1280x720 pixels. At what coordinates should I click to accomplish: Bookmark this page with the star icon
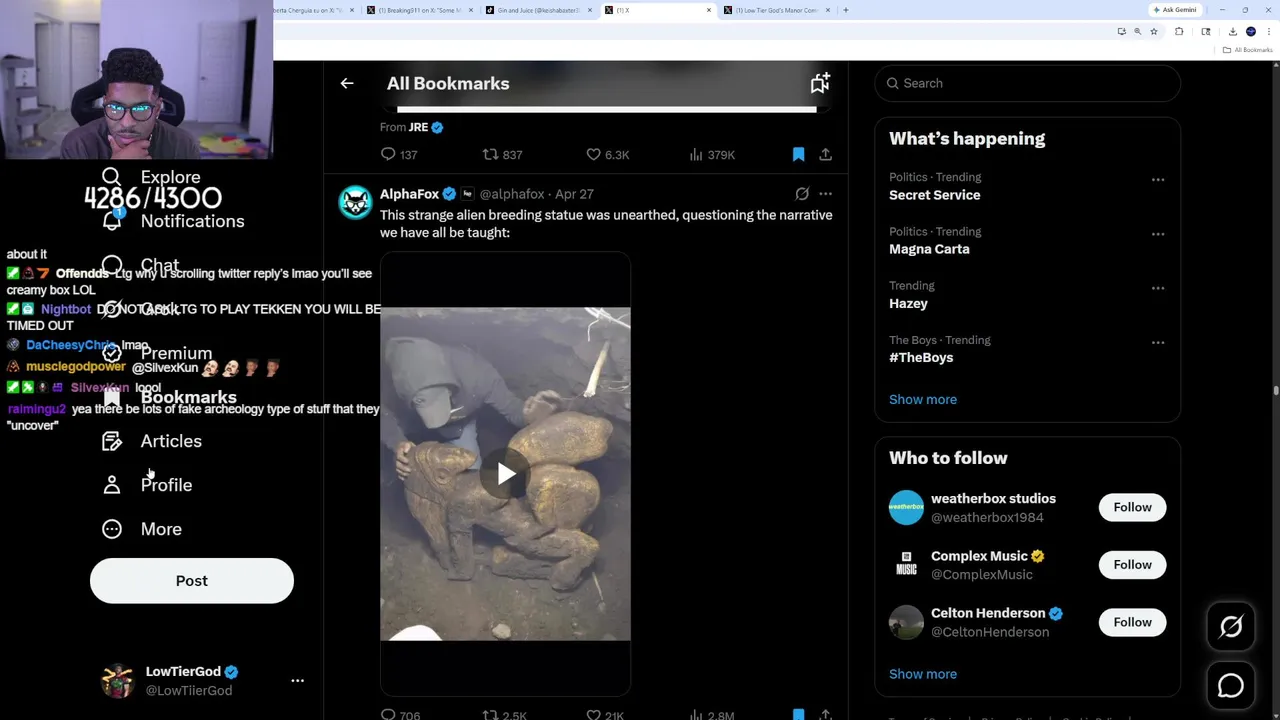coord(1154,32)
